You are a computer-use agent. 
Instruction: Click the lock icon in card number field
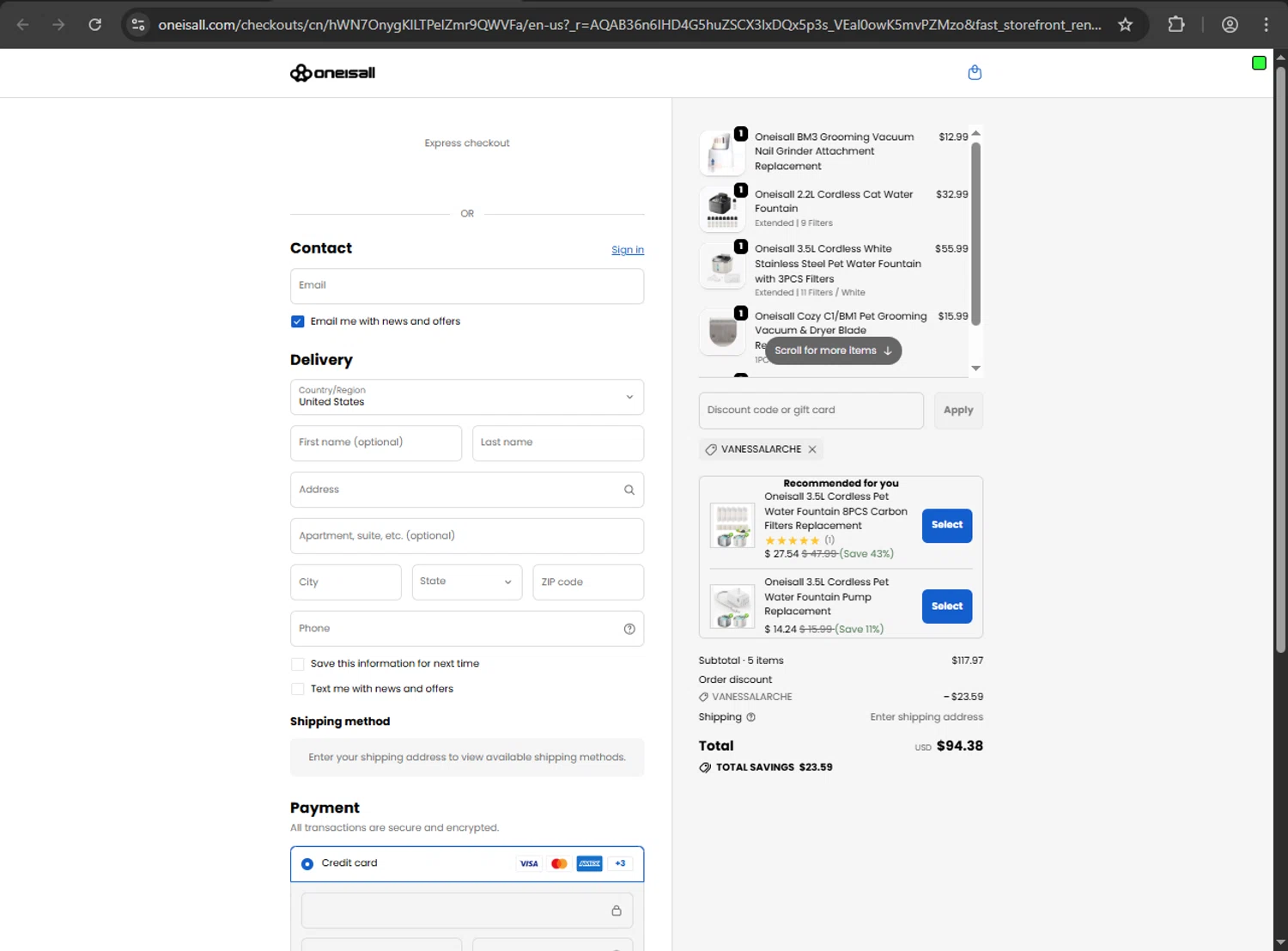pyautogui.click(x=617, y=911)
